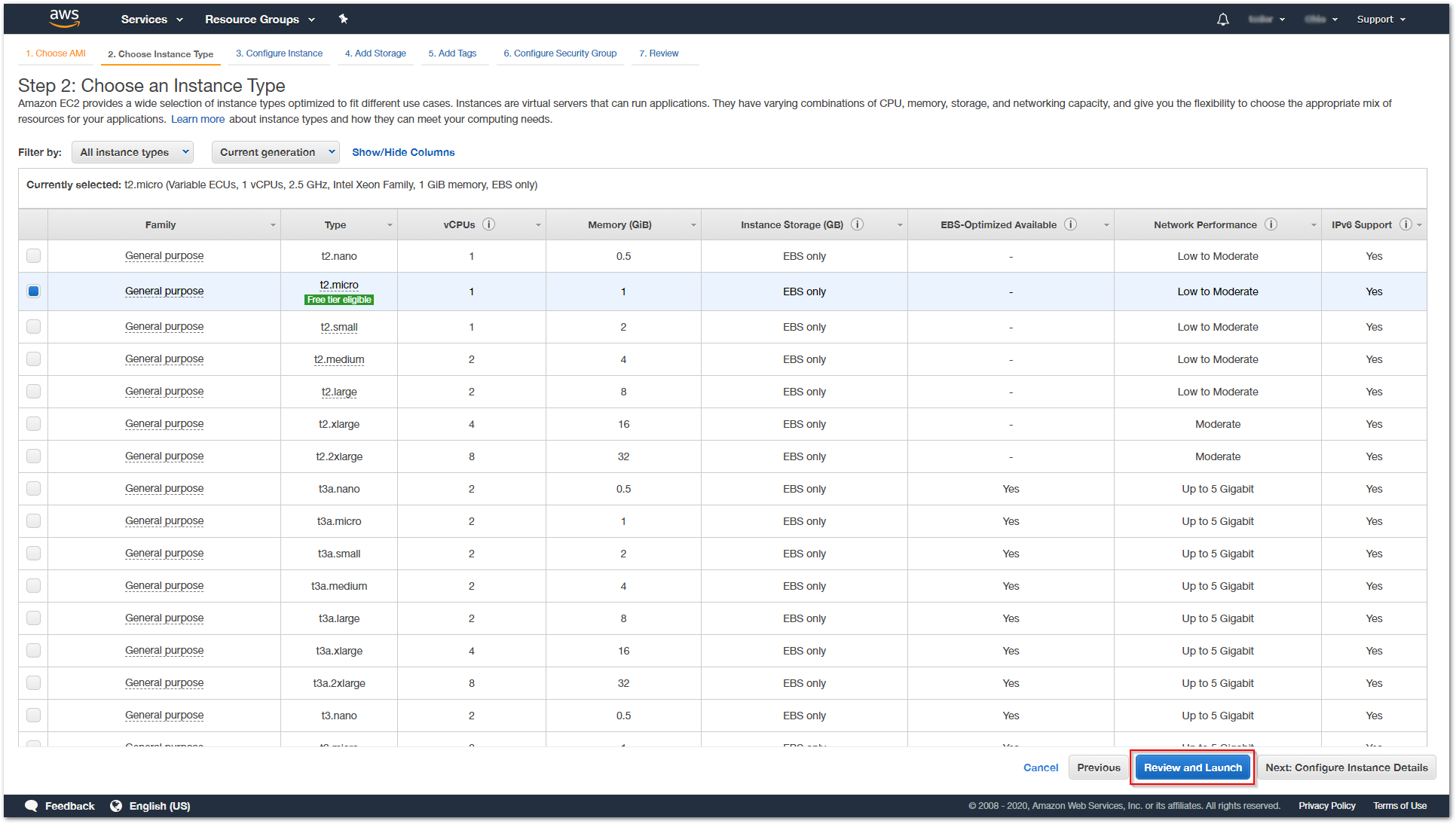Image resolution: width=1456 pixels, height=824 pixels.
Task: Open the Current generation filter dropdown
Action: (276, 152)
